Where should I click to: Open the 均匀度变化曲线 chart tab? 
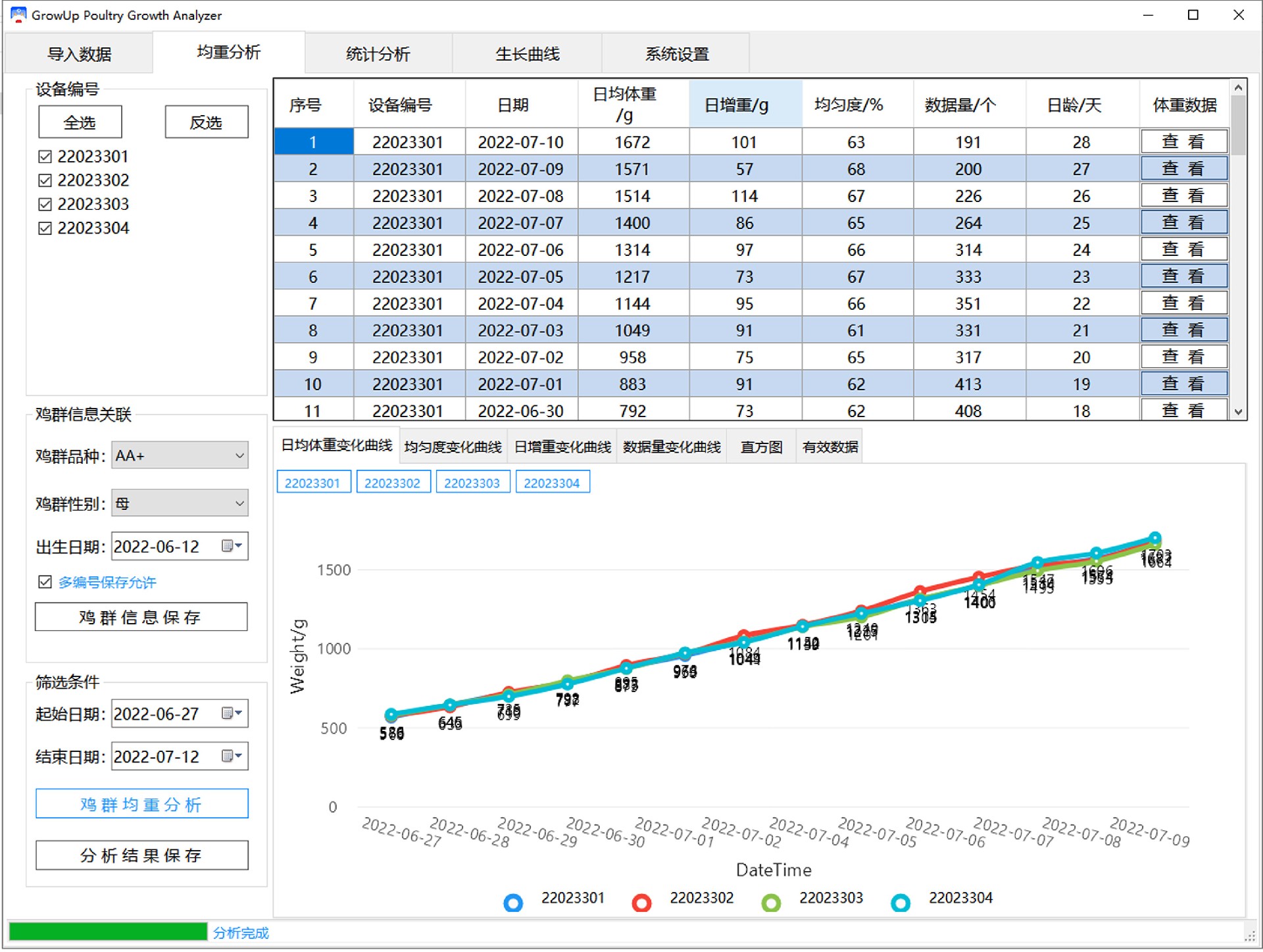tap(453, 447)
